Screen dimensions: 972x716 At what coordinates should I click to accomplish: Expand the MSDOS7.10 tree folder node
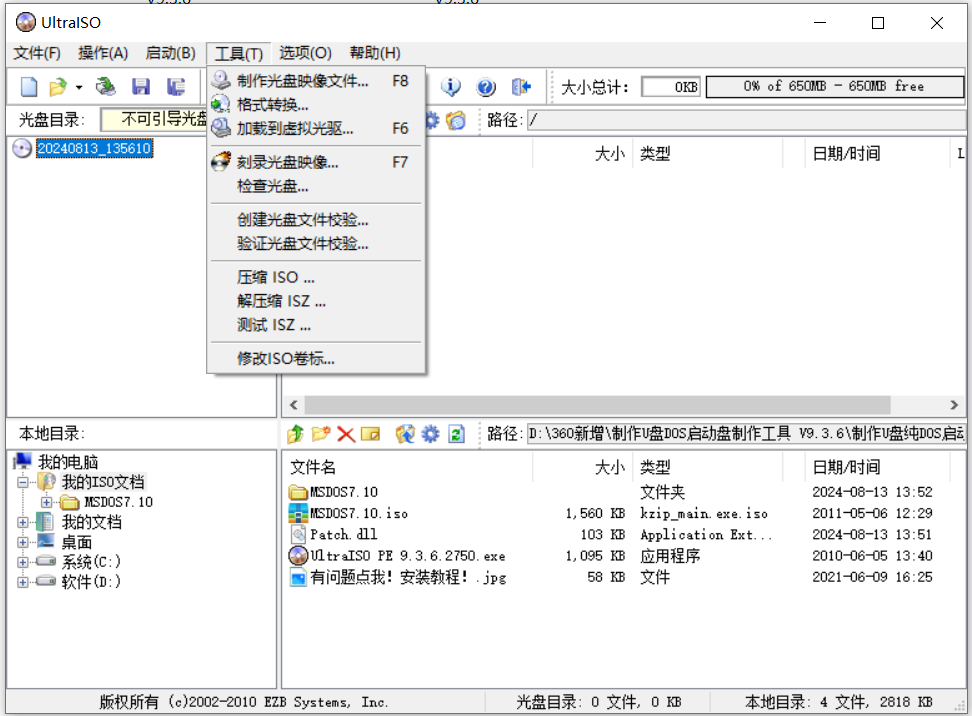tap(46, 502)
